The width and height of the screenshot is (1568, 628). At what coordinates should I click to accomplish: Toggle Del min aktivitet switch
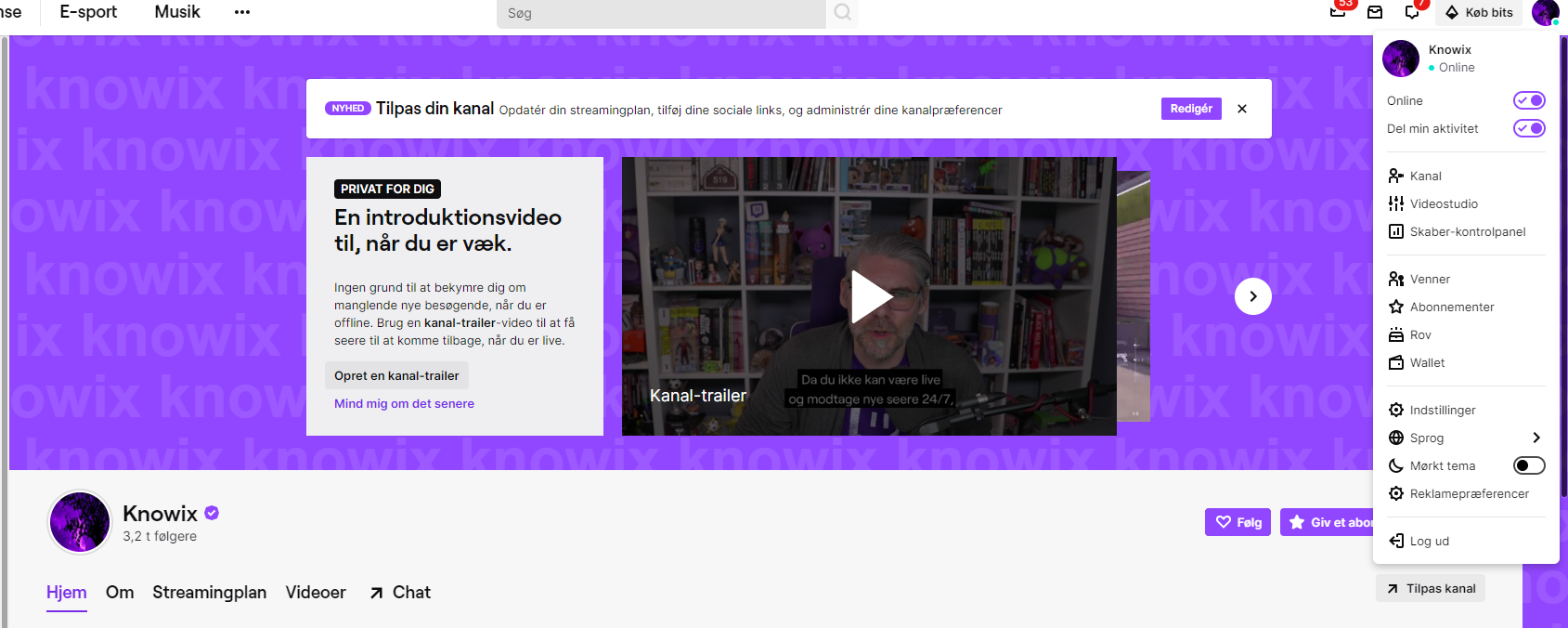(1529, 128)
